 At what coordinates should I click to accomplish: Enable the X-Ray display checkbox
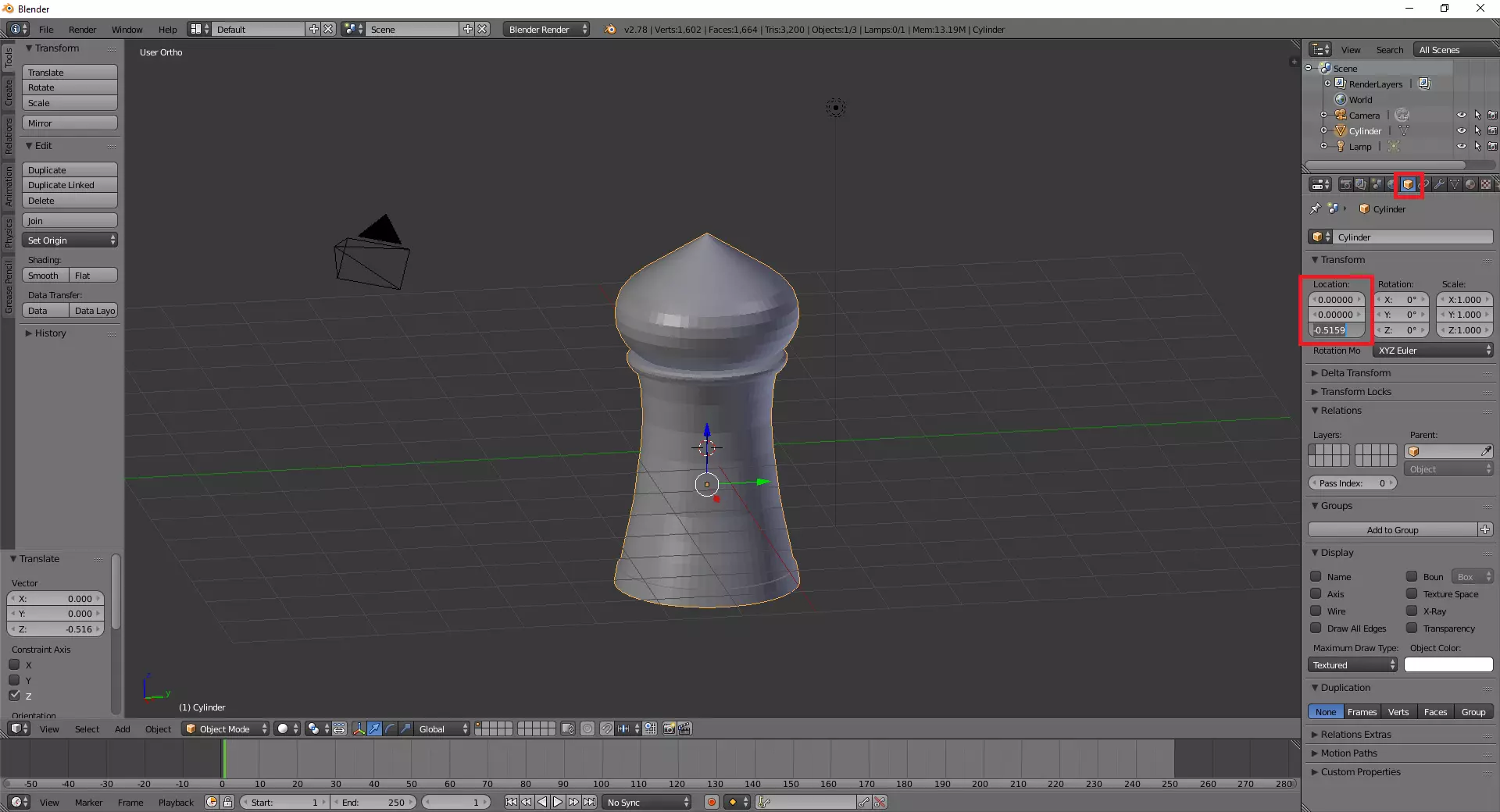point(1412,611)
